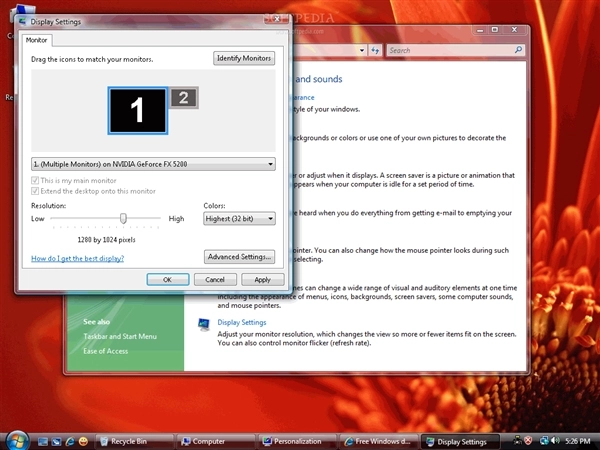The width and height of the screenshot is (600, 450).
Task: Toggle 'This is my main monitor' checkbox
Action: (x=36, y=180)
